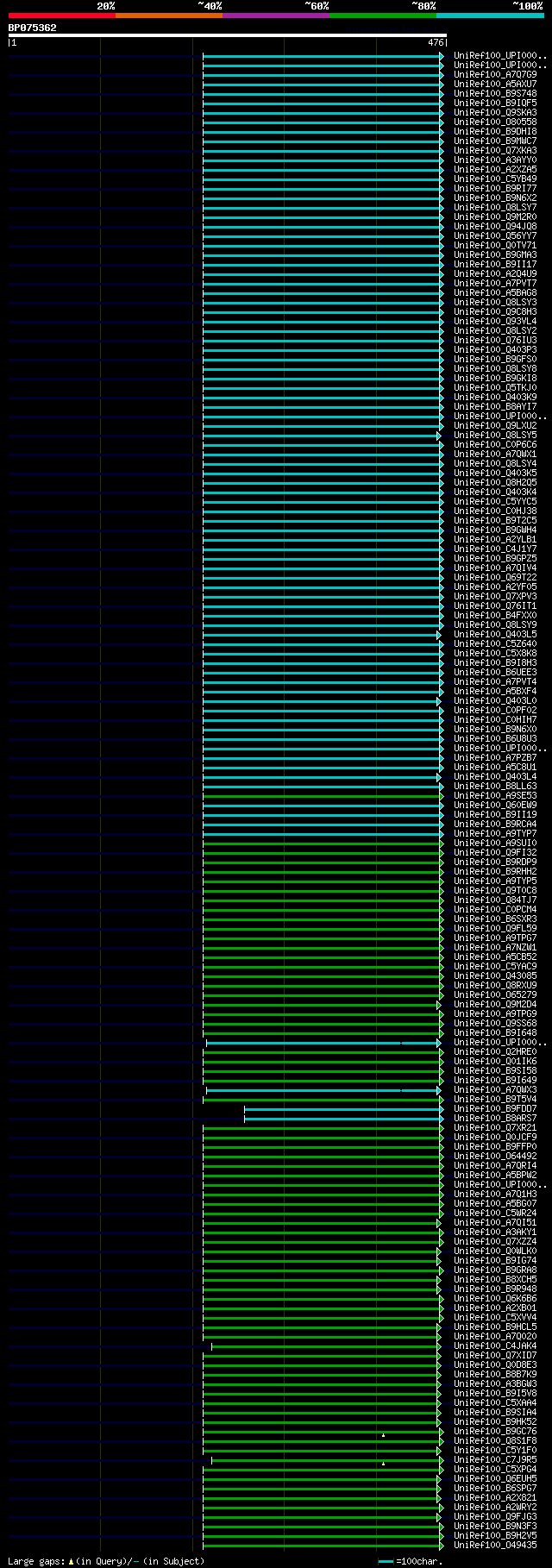
Task: Click the purple ~60% identity legend segment
Action: pyautogui.click(x=275, y=16)
